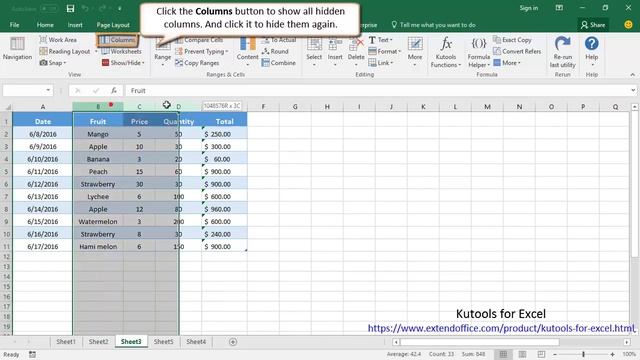
Task: Open Ribbon Display Options icon
Action: click(559, 8)
